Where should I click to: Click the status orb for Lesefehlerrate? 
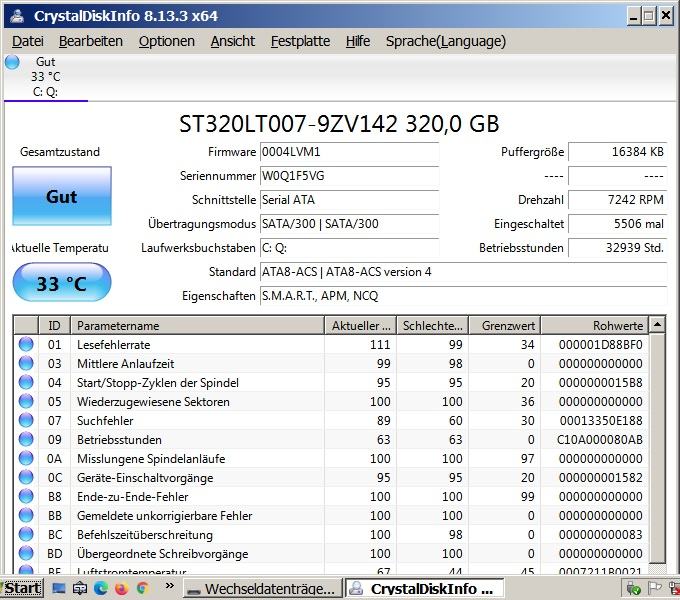[26, 344]
